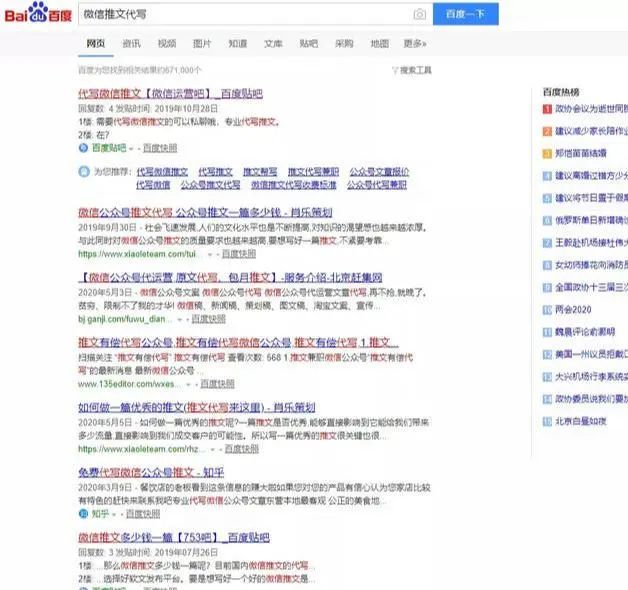Image resolution: width=628 pixels, height=590 pixels.
Task: Open 百度快照 after xiaoleteam.com/tui URL
Action: tap(239, 254)
